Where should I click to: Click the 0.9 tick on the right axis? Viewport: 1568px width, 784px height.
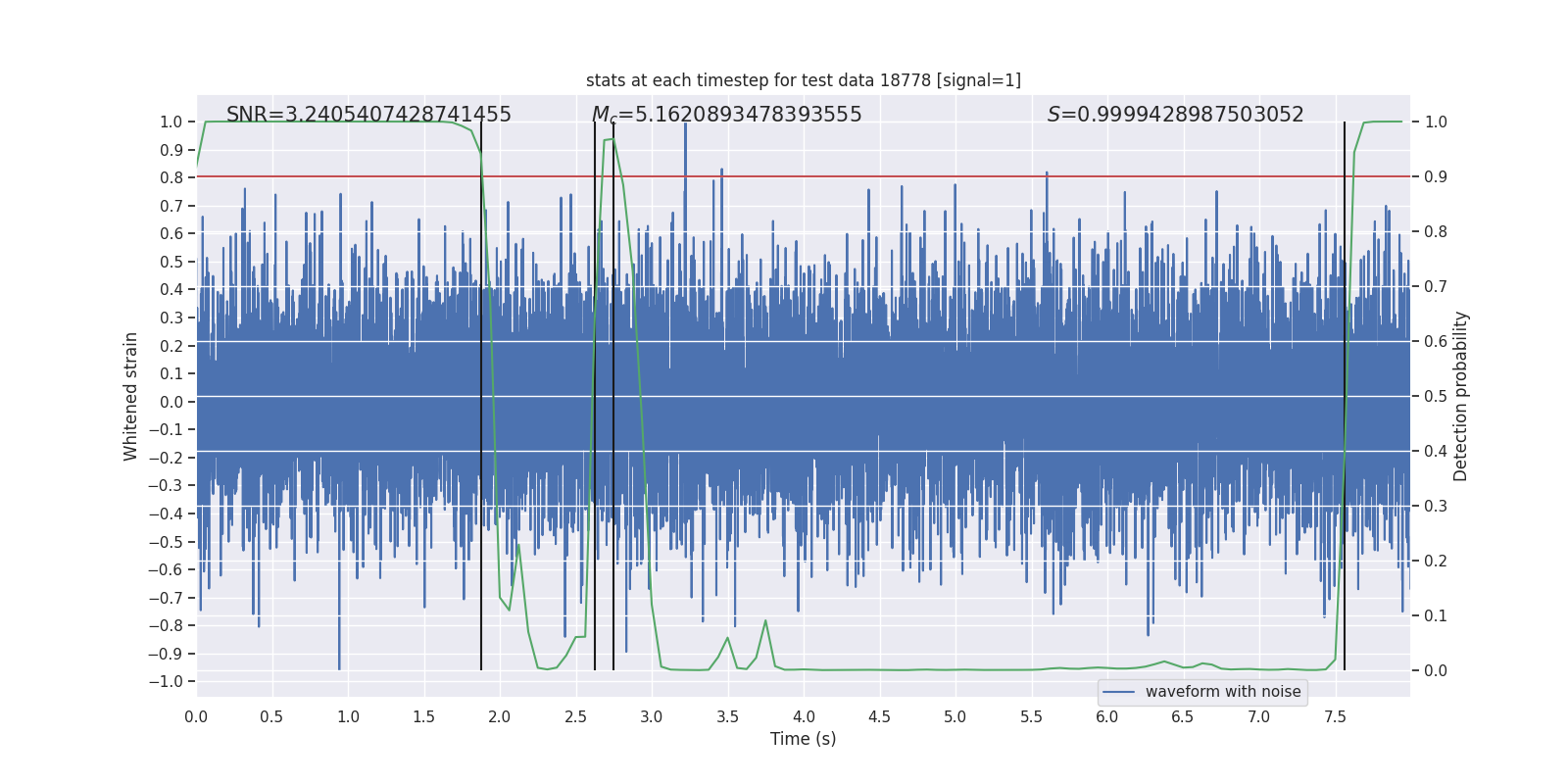coord(1436,177)
